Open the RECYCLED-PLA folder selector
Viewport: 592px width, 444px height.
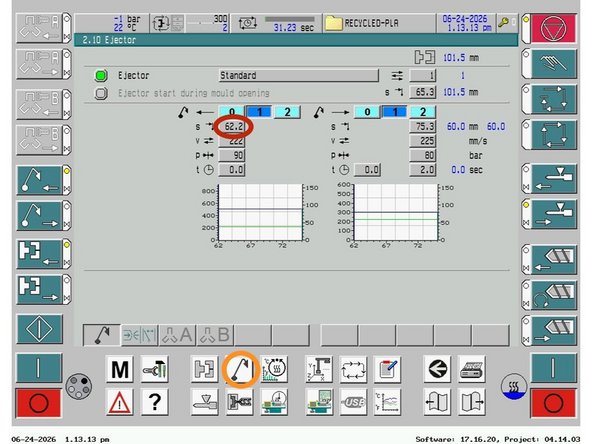point(379,23)
